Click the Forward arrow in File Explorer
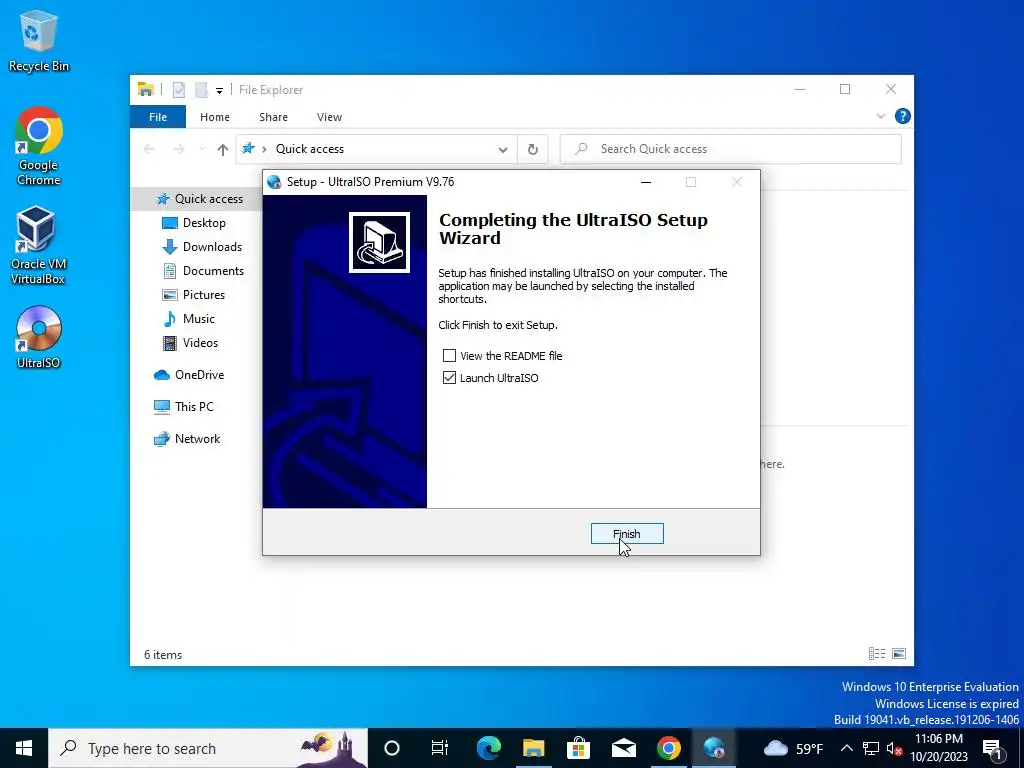This screenshot has height=768, width=1024. coord(179,150)
